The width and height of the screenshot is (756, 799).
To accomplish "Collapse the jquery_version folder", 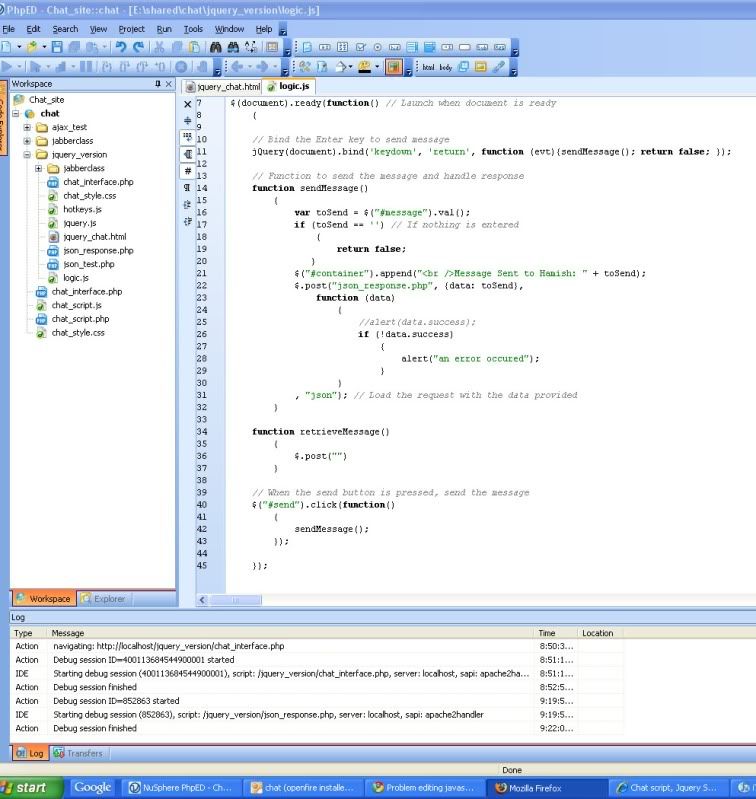I will click(28, 155).
